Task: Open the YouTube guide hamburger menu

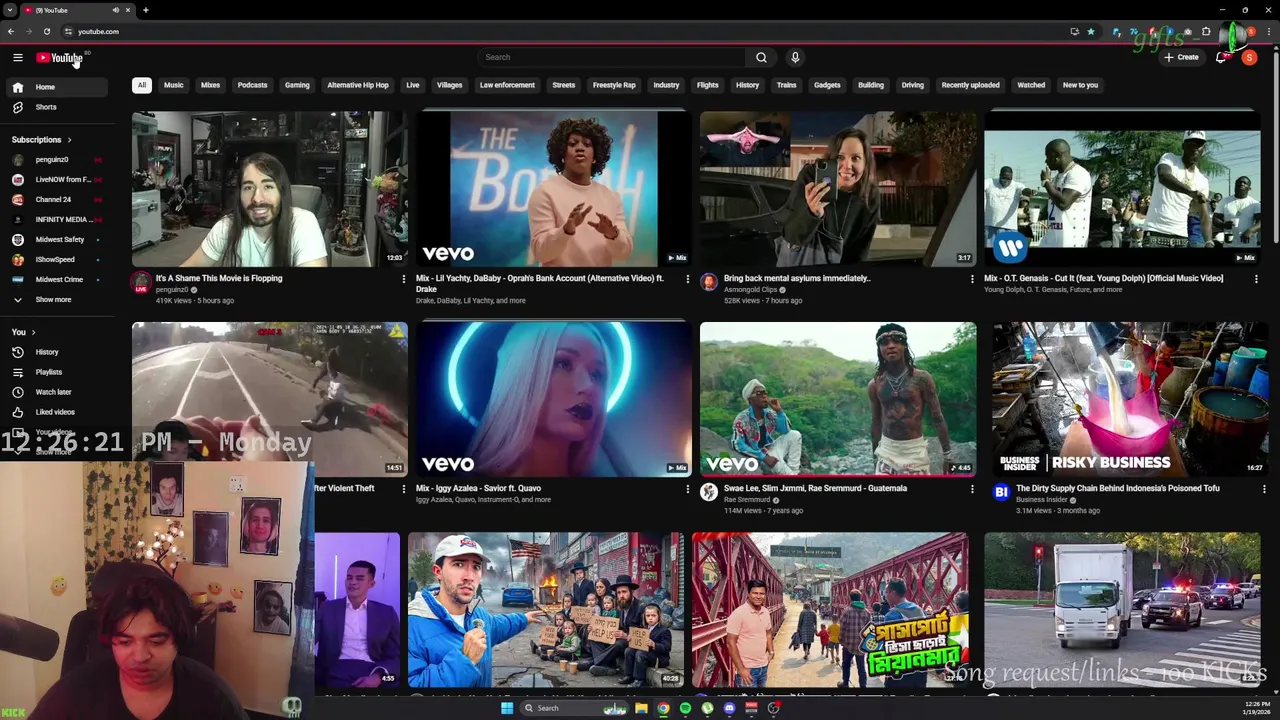Action: 17,58
